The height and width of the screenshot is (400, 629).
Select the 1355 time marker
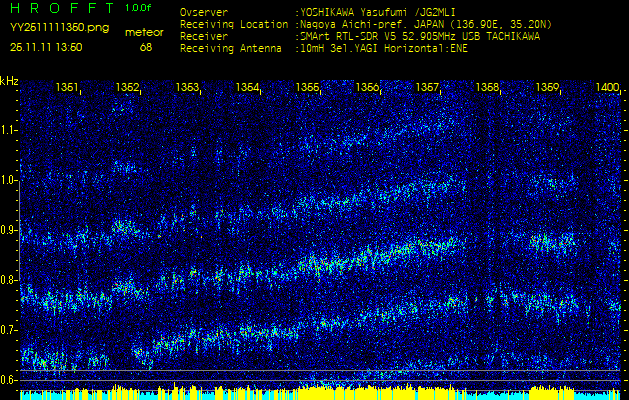[x=308, y=88]
